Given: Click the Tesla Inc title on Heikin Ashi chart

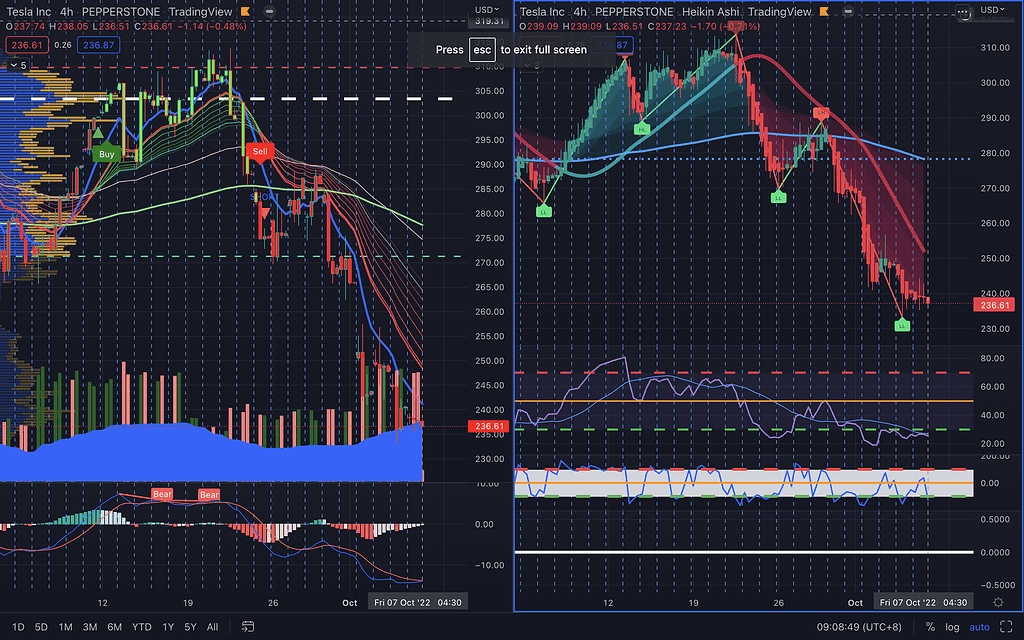Looking at the screenshot, I should click(x=542, y=12).
